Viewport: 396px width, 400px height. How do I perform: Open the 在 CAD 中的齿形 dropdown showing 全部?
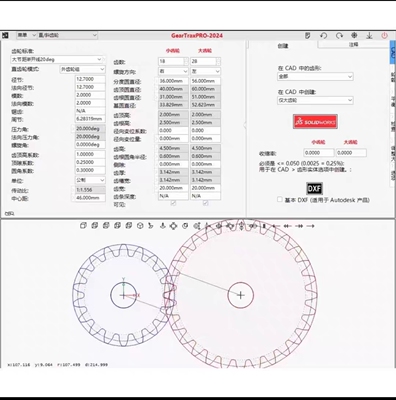[315, 76]
